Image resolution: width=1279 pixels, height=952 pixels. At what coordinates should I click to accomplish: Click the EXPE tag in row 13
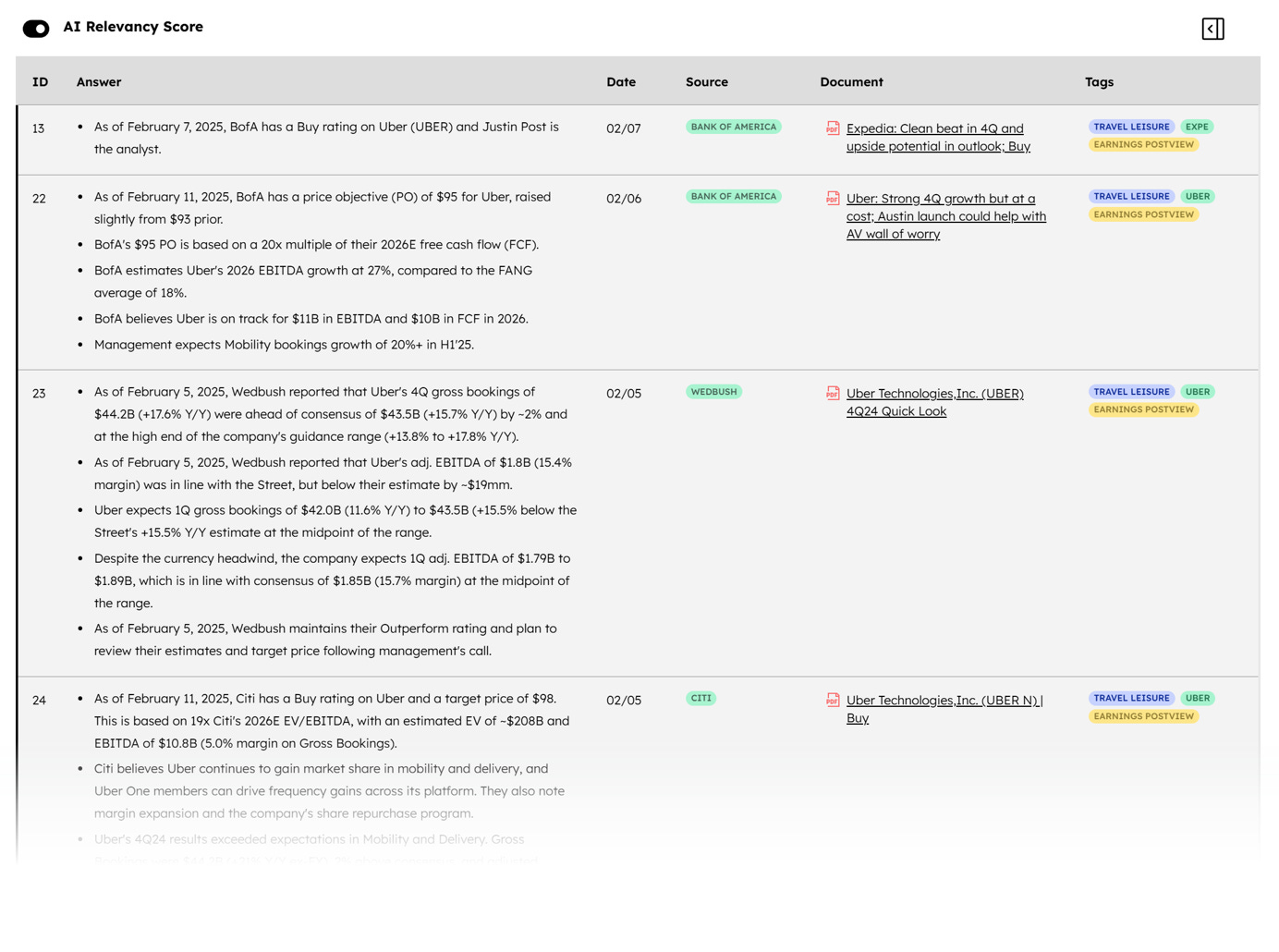(x=1197, y=127)
